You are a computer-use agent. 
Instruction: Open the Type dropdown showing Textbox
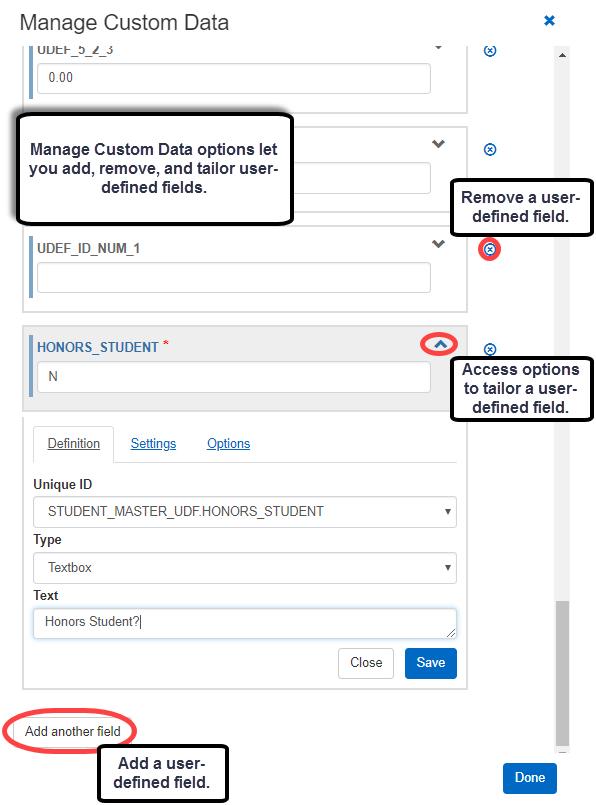coord(245,568)
